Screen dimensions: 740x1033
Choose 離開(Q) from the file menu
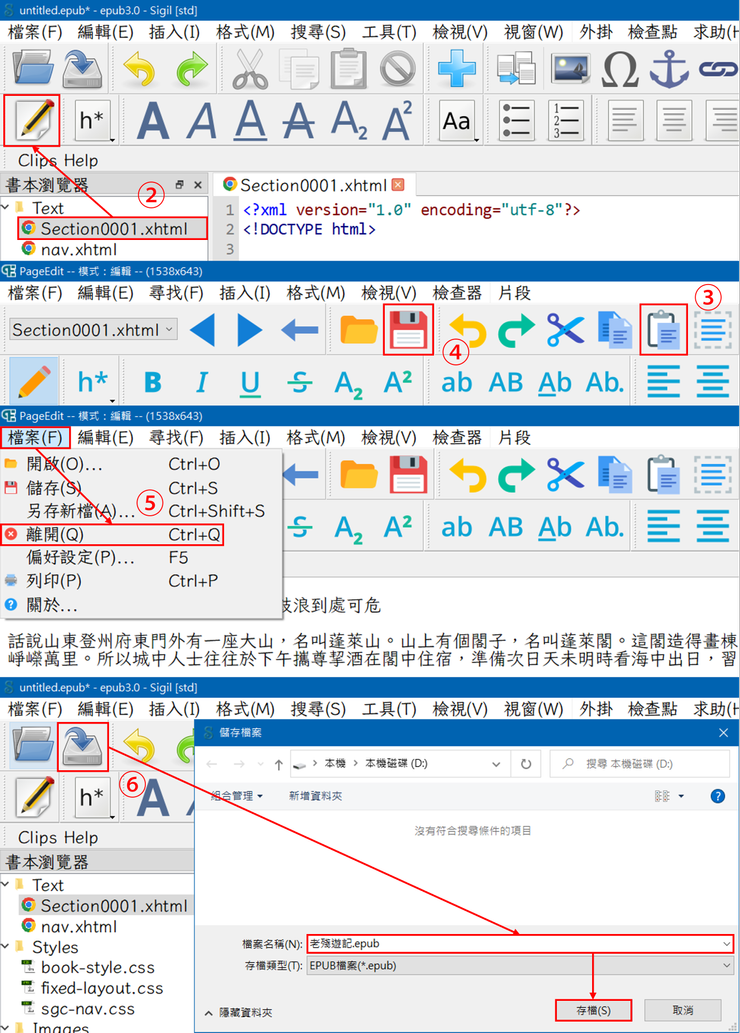[x=55, y=534]
